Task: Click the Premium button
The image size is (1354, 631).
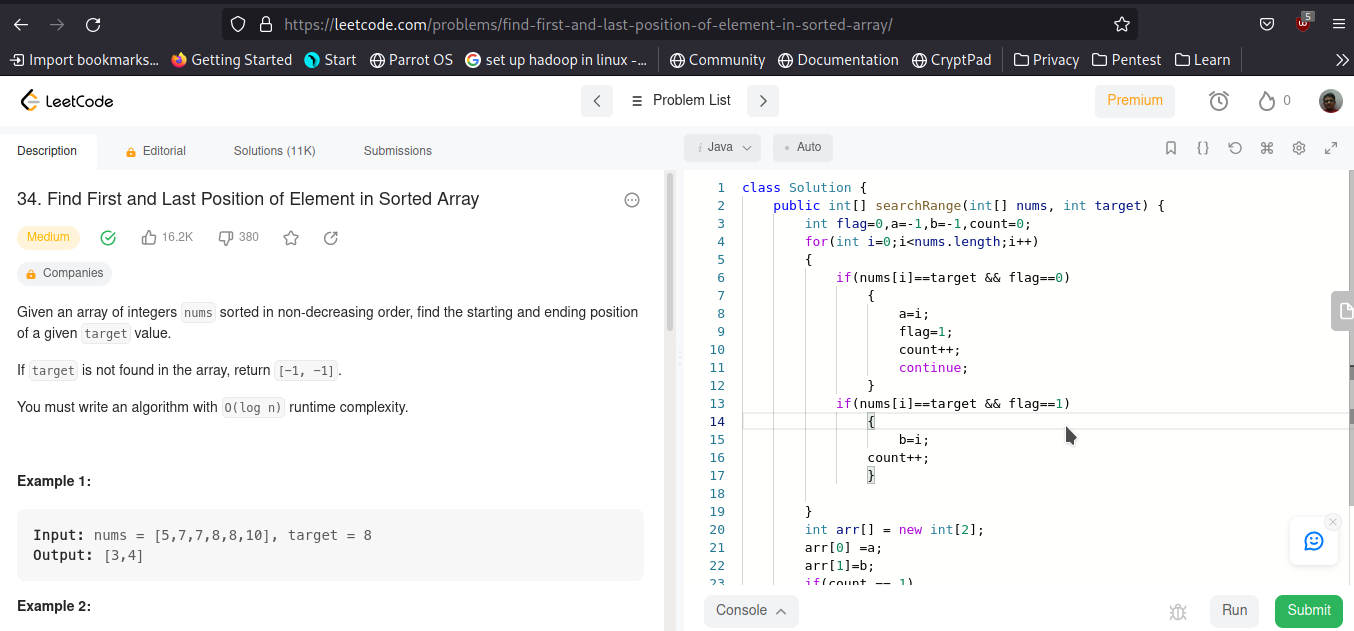Action: click(1135, 101)
